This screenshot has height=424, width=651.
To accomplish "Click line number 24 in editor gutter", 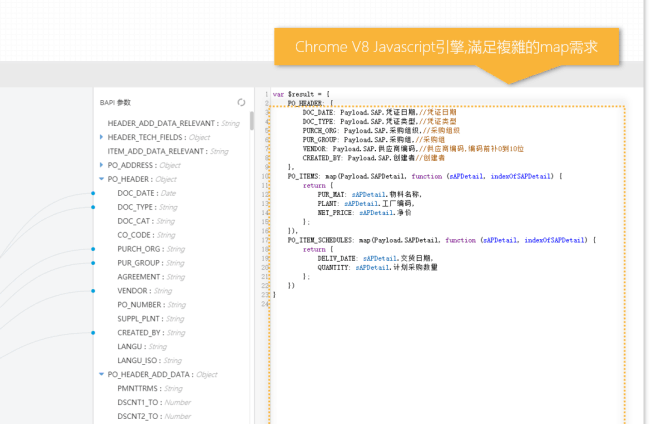I will tap(265, 304).
